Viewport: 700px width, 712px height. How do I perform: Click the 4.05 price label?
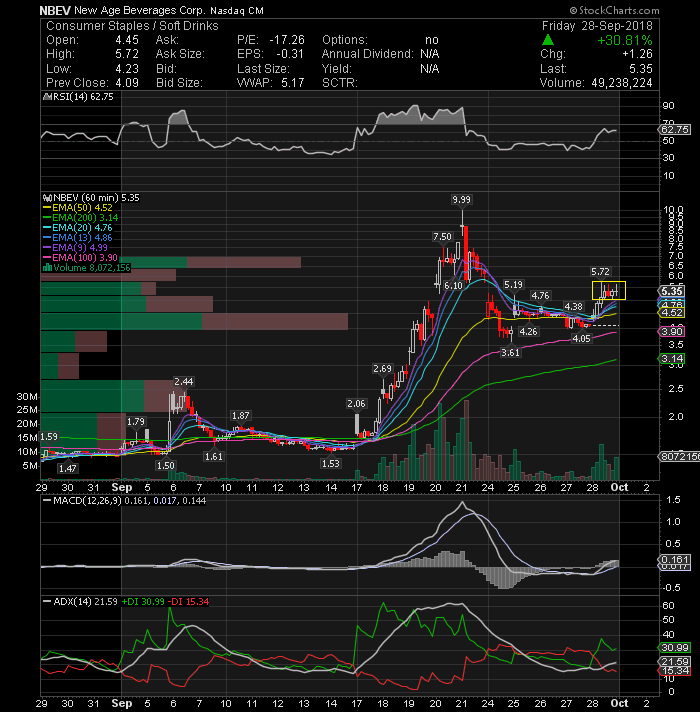point(582,338)
